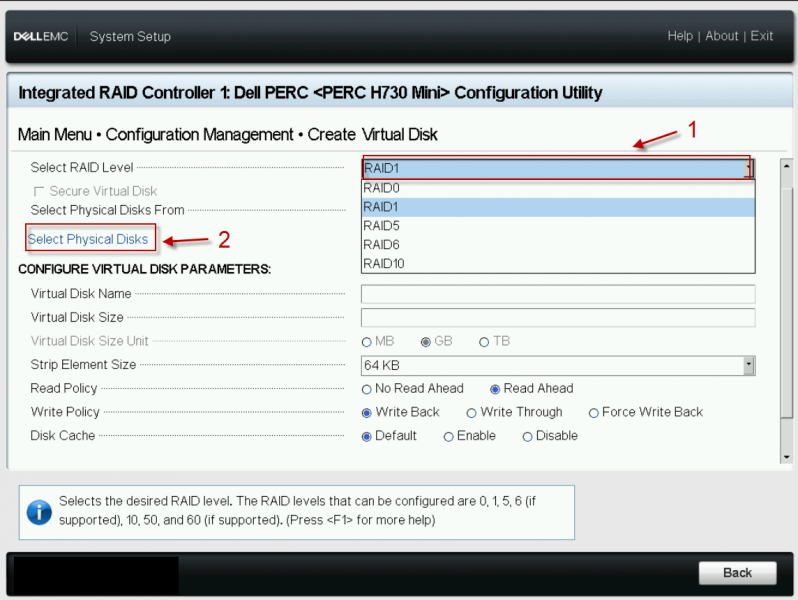Viewport: 798px width, 600px height.
Task: Click the Disk Cache label
Action: [63, 436]
